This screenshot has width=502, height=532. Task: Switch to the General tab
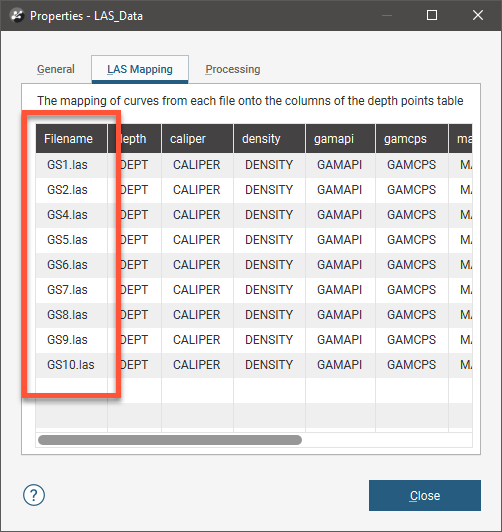click(x=56, y=69)
